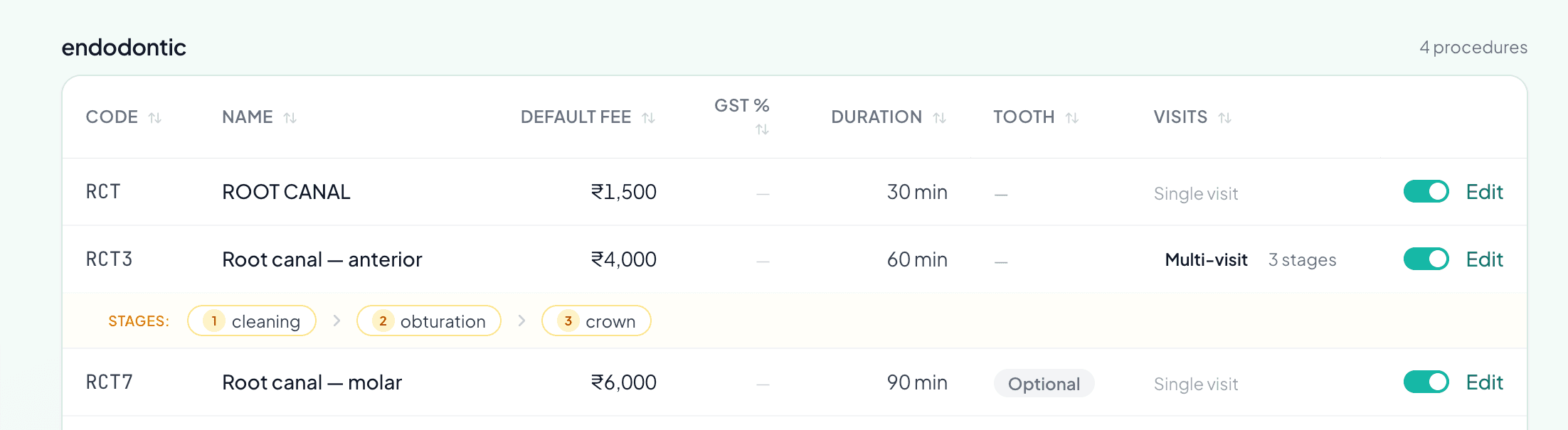Sort by DEFAULT FEE using arrows icon
1568x430 pixels.
click(x=648, y=118)
